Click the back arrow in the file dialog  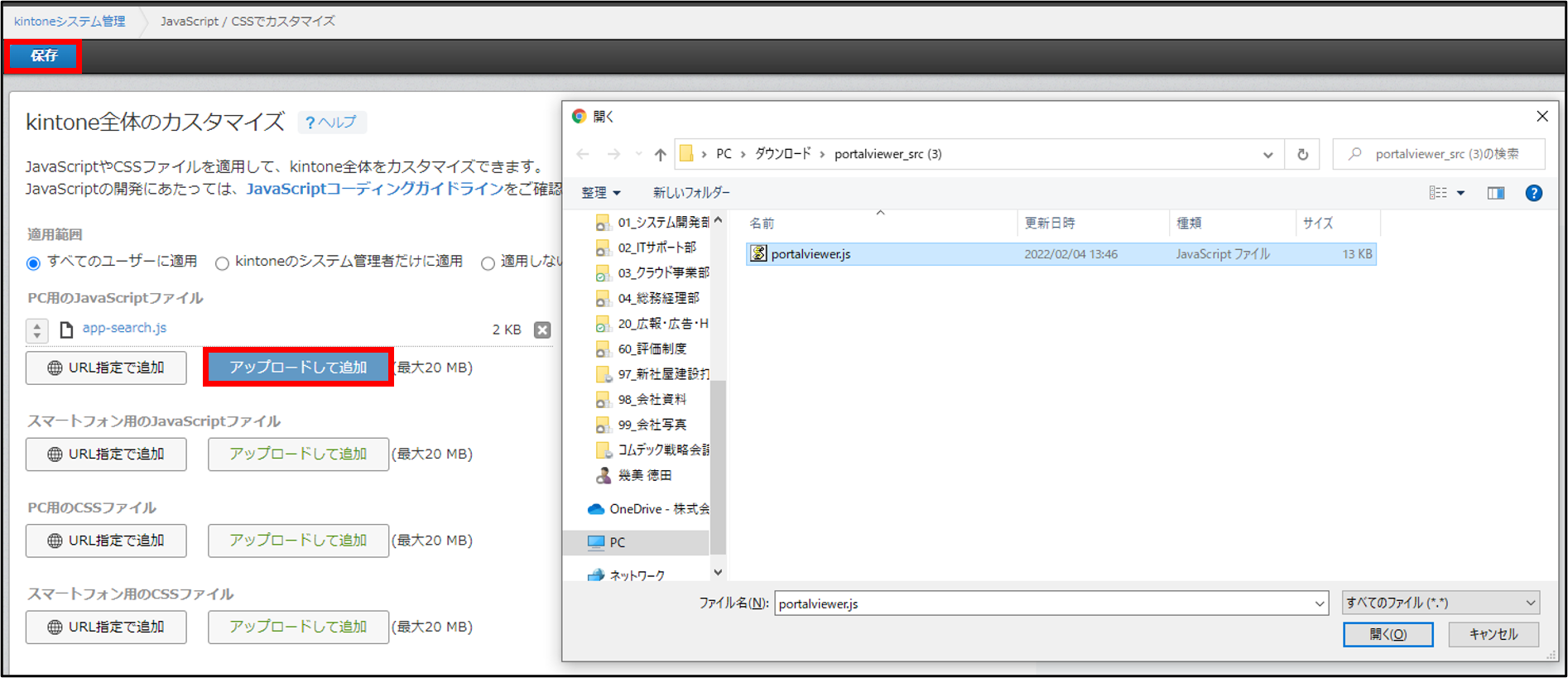pyautogui.click(x=583, y=154)
